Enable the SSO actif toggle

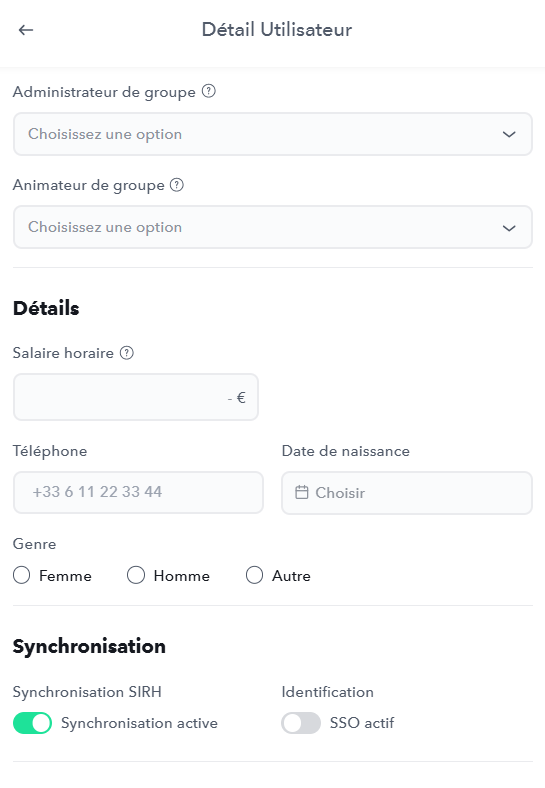click(x=301, y=723)
